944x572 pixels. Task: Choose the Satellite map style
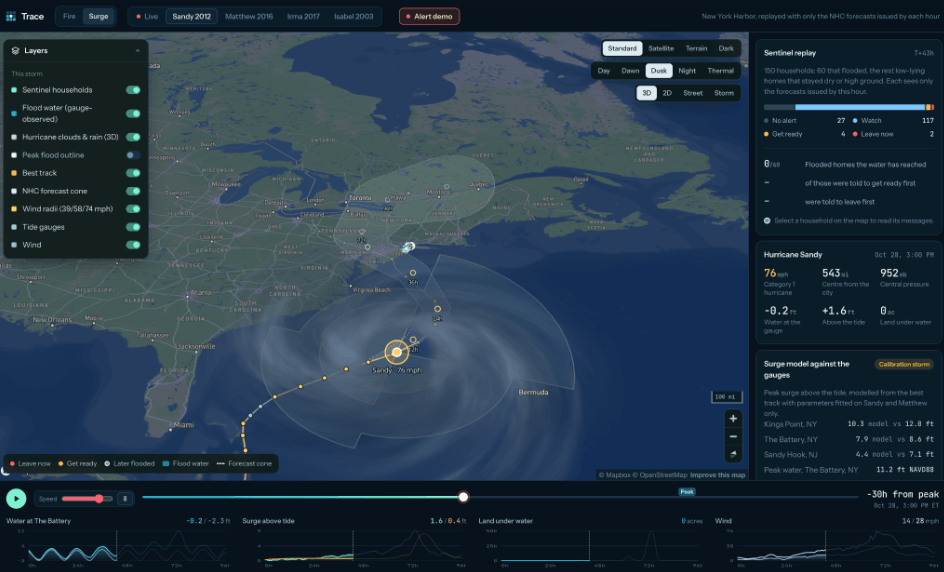coord(660,48)
